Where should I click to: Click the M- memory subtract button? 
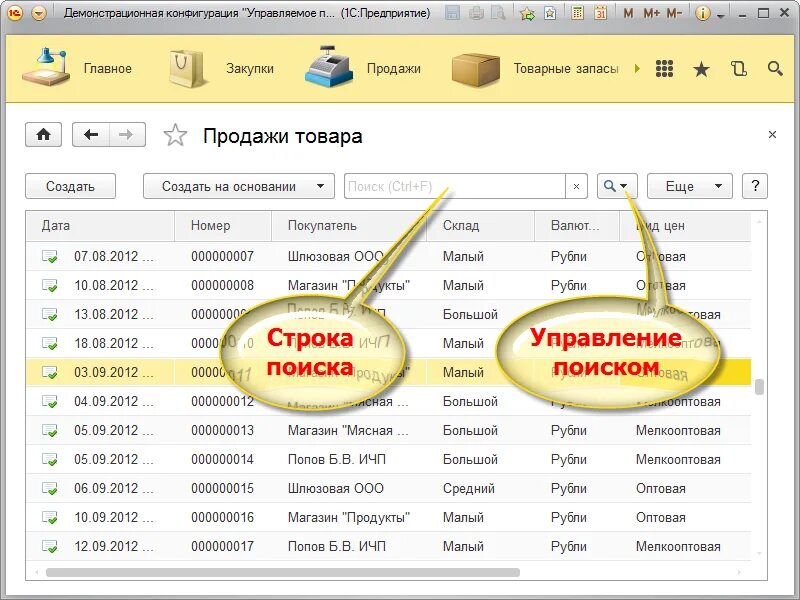[x=674, y=14]
